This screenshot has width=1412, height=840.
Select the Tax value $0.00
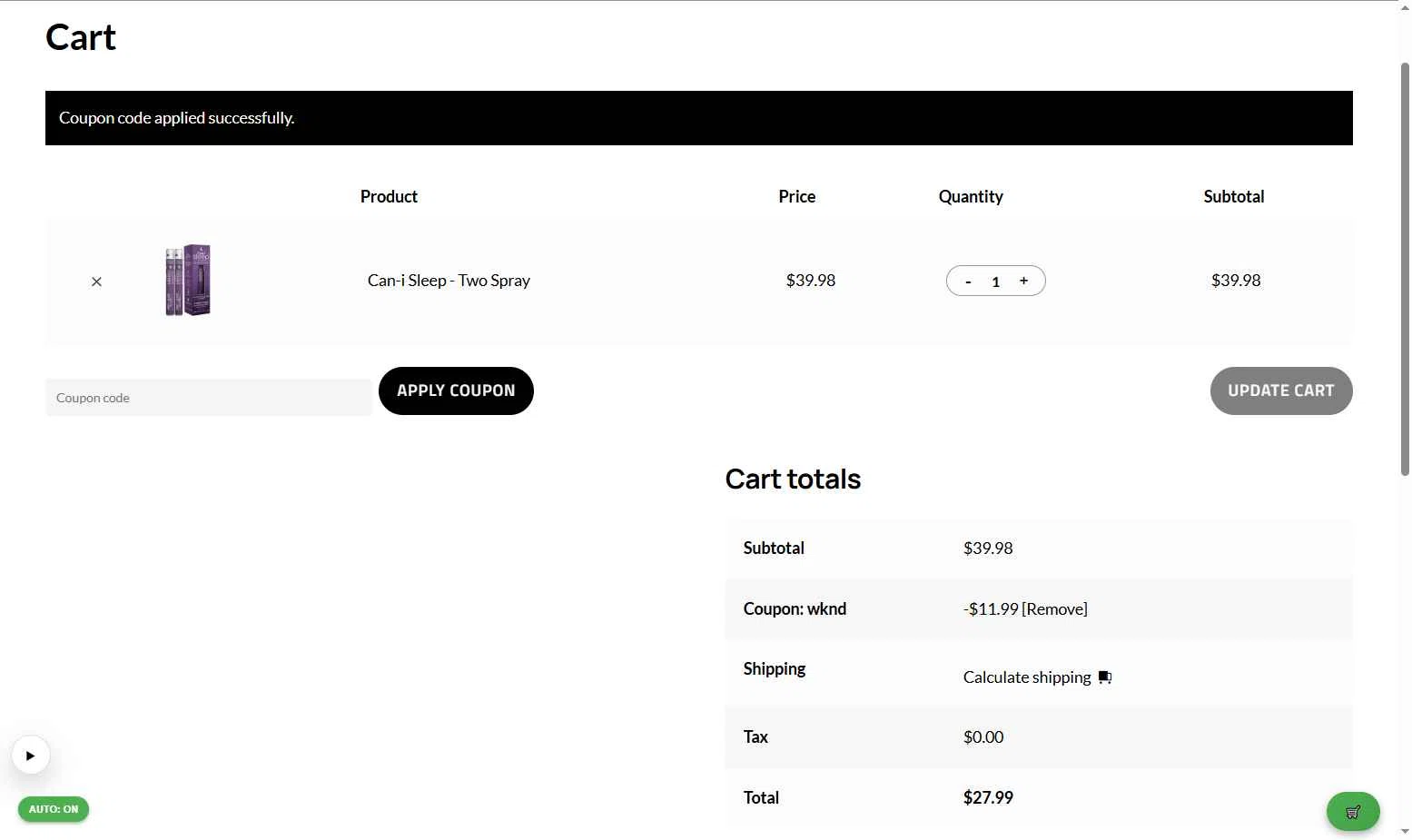[x=983, y=737]
